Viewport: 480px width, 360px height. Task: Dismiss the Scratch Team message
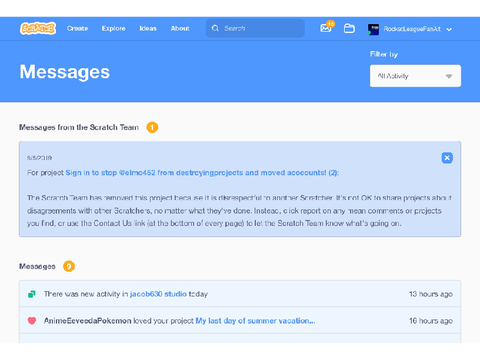point(447,158)
